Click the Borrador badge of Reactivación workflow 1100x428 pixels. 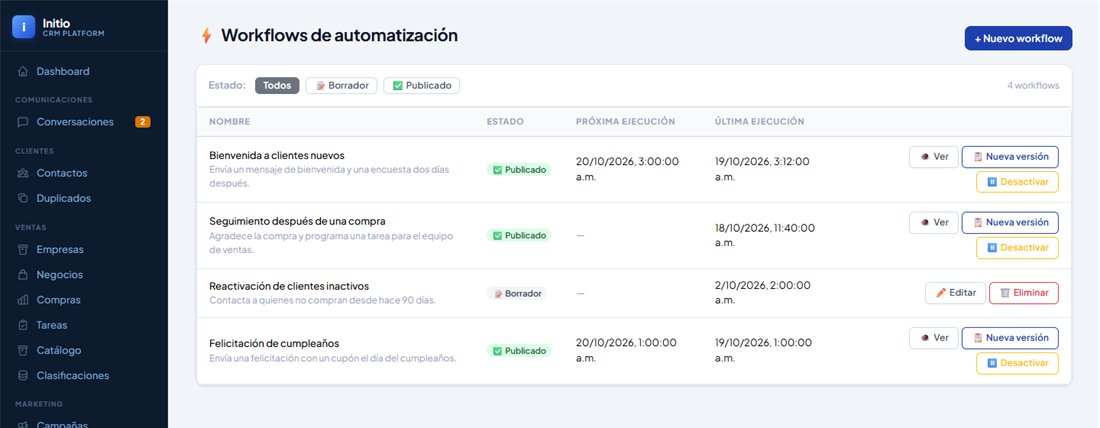click(517, 294)
